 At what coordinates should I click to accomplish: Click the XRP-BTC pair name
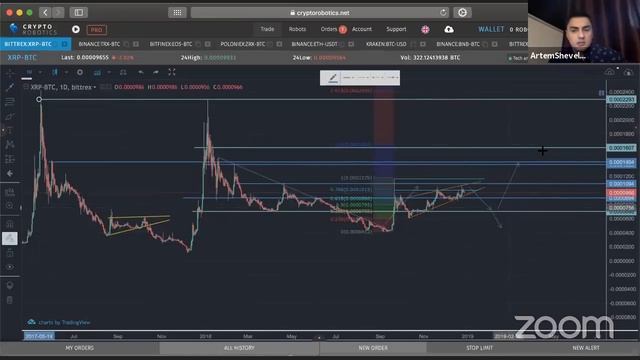22,58
